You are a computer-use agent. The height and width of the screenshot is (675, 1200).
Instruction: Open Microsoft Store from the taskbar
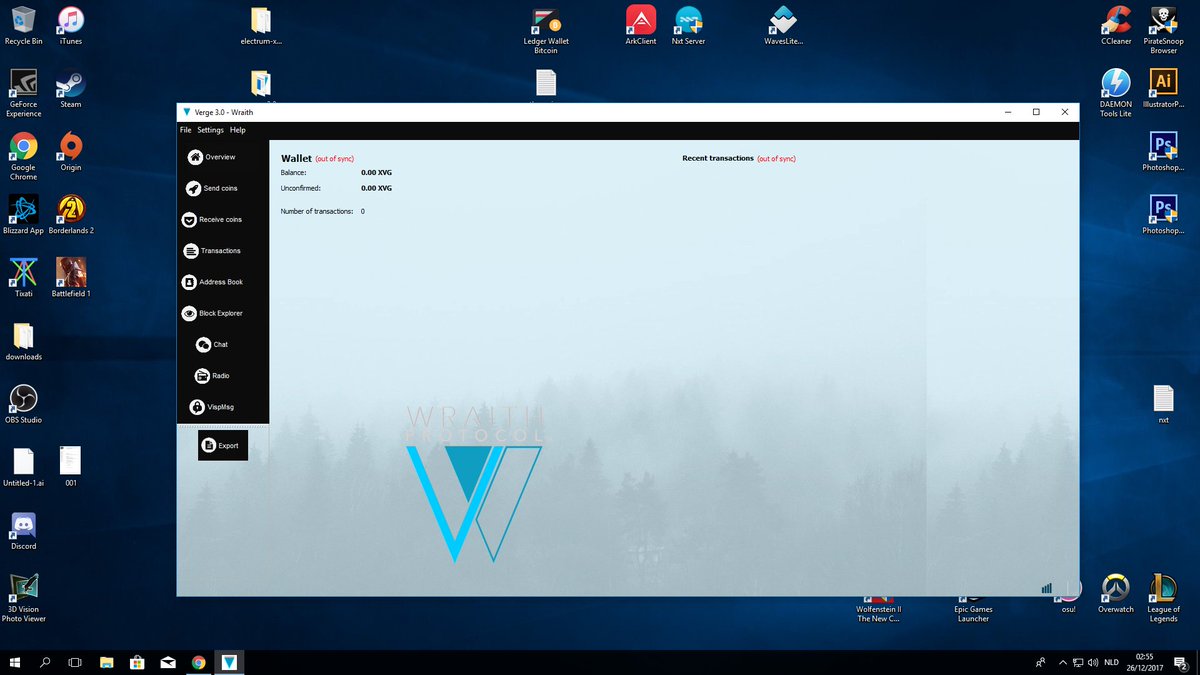click(137, 662)
